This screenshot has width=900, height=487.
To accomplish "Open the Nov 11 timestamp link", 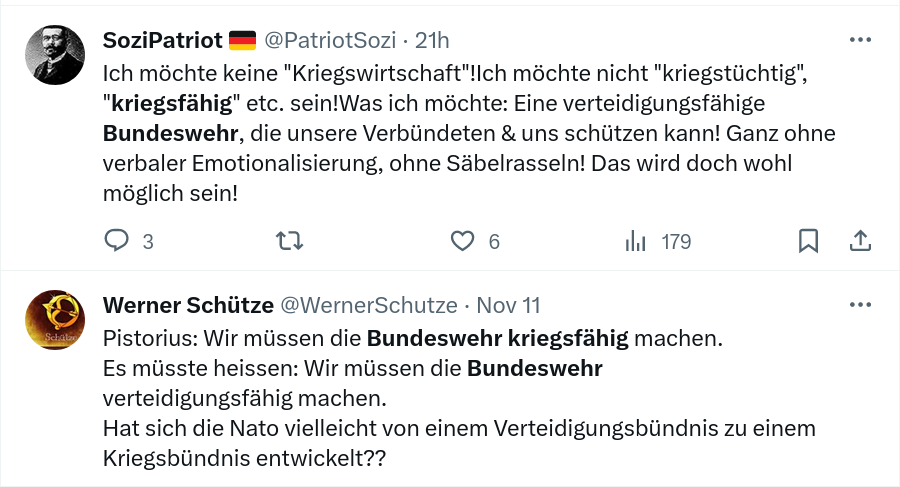I will [508, 304].
